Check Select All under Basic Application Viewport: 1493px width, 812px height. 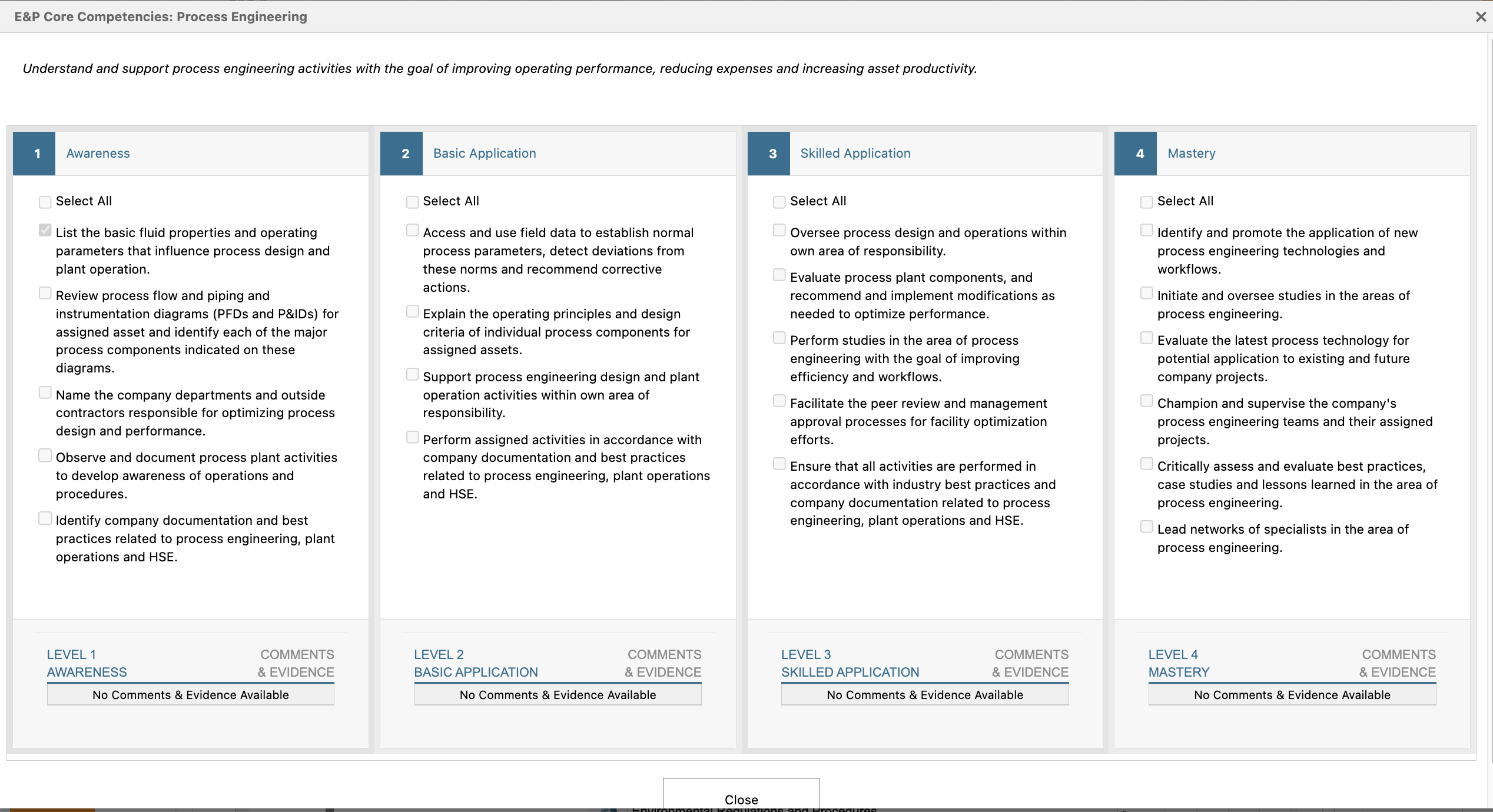(412, 202)
